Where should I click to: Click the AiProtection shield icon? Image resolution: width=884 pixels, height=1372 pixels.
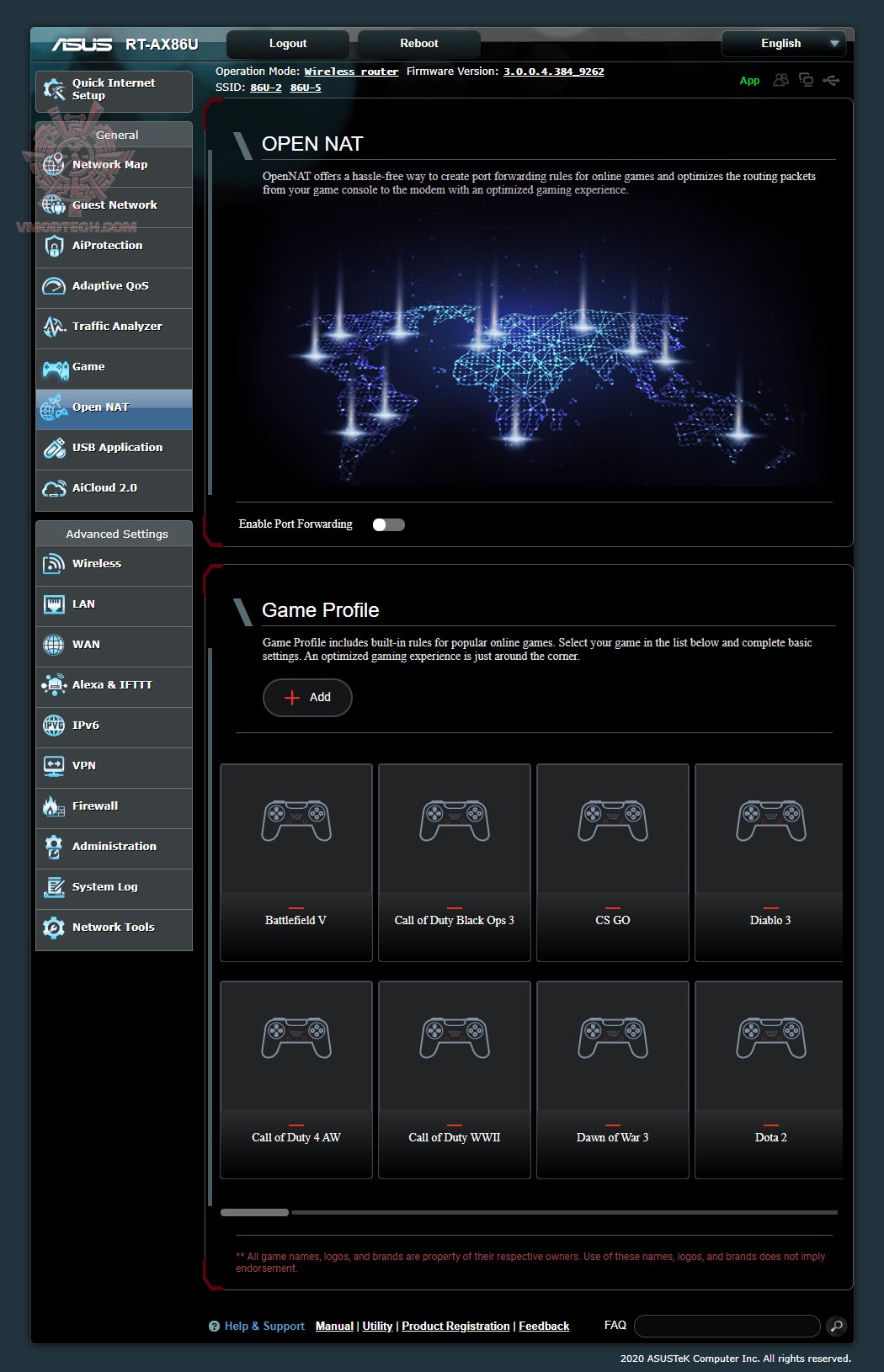(x=54, y=246)
